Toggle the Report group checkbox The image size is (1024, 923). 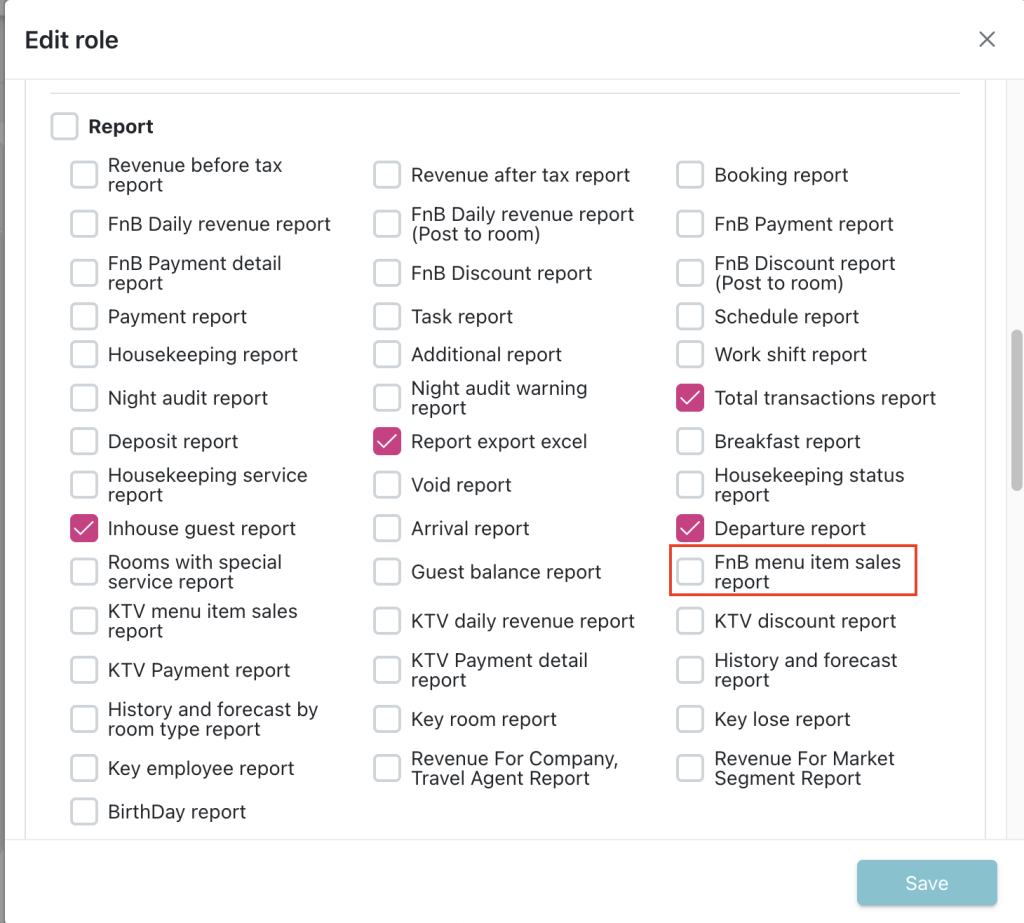pyautogui.click(x=64, y=127)
